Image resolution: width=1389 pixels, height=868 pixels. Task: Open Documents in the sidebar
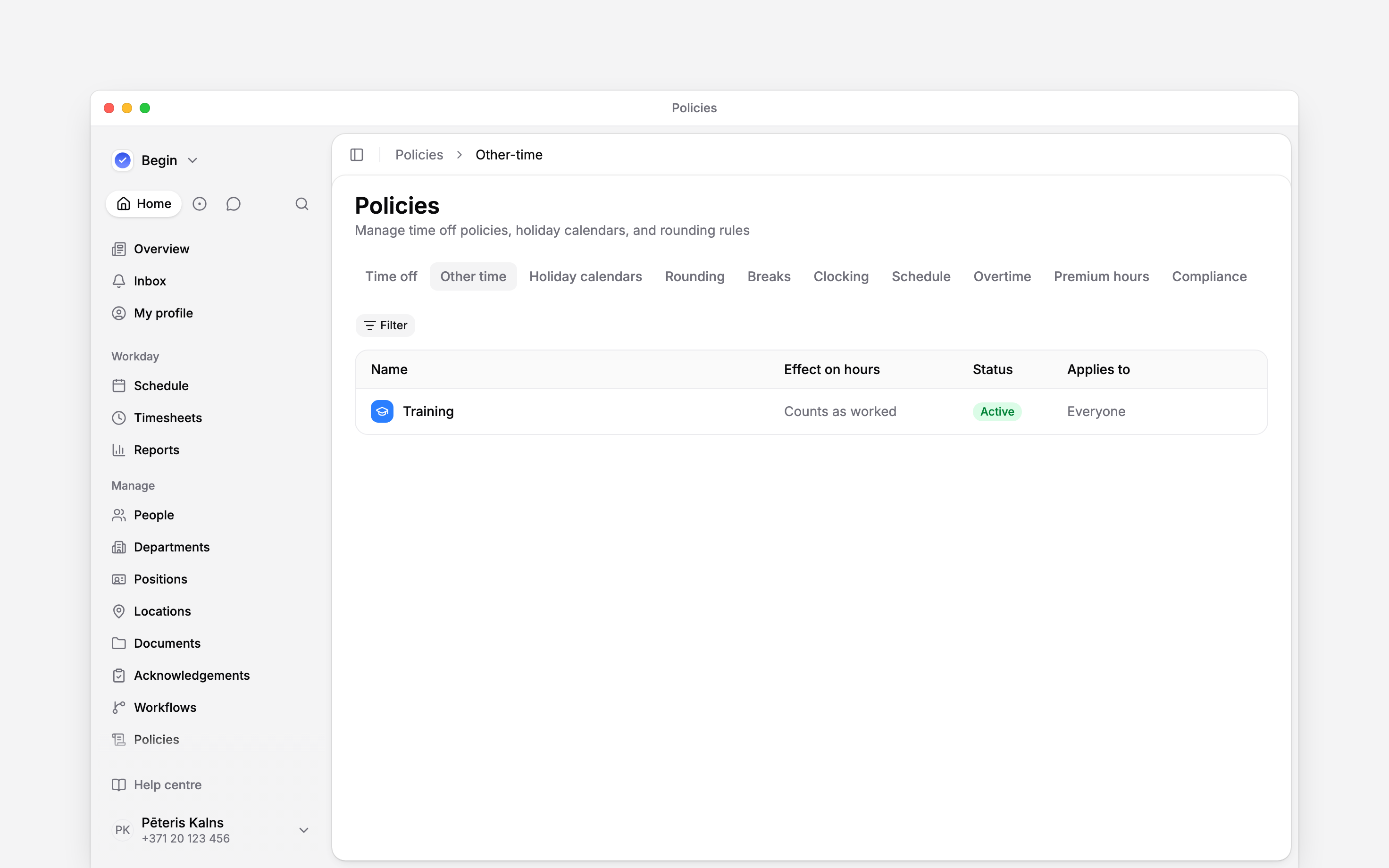coord(210,643)
